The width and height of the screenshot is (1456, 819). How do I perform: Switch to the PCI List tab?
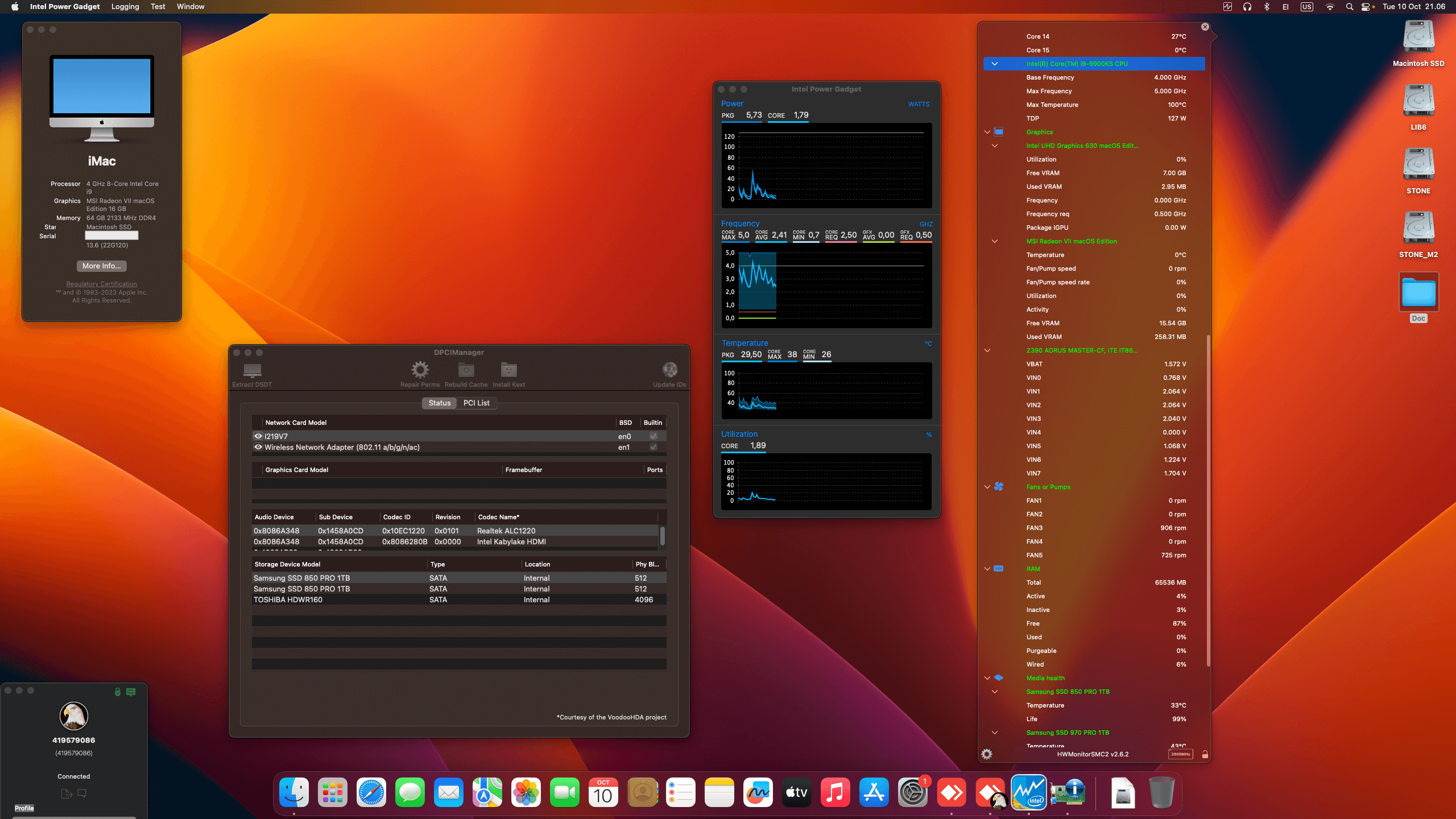(x=477, y=403)
